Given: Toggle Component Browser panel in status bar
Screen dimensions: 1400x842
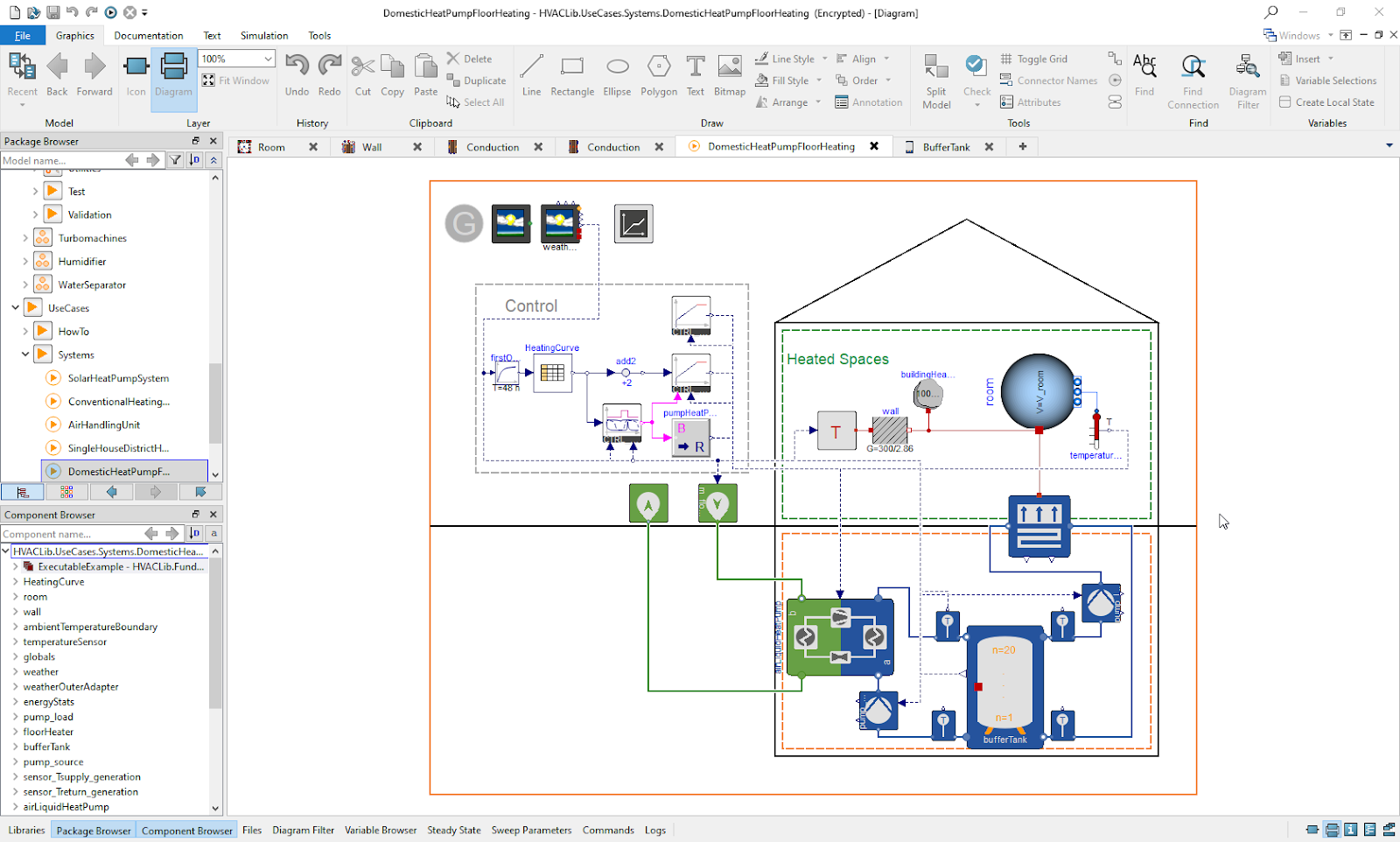Looking at the screenshot, I should (x=187, y=831).
